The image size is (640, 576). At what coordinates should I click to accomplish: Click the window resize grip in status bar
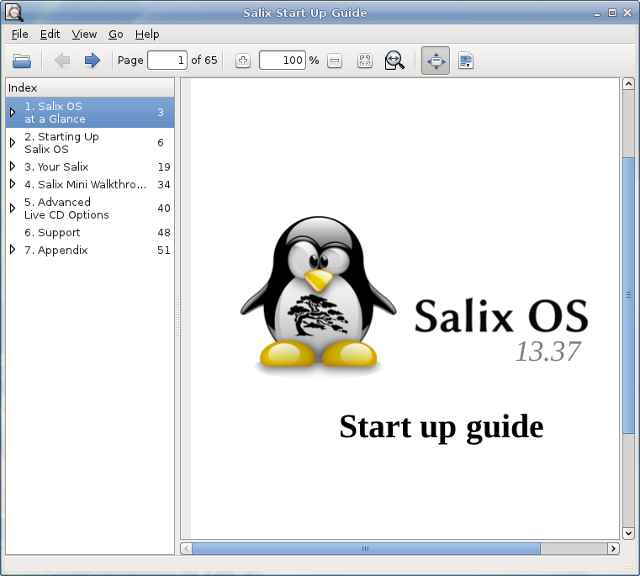pos(629,565)
